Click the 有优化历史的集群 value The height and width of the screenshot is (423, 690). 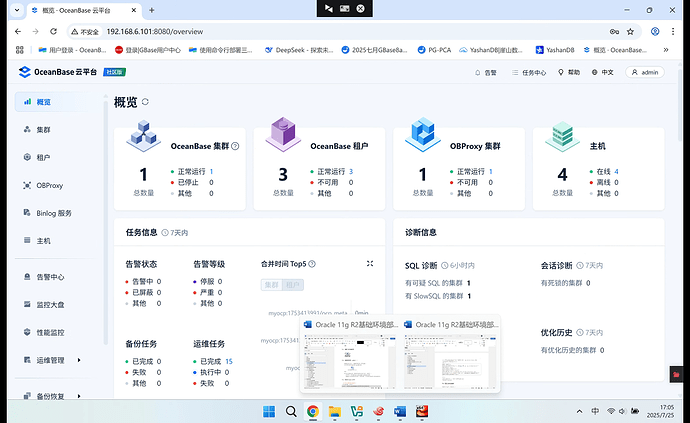tap(602, 350)
